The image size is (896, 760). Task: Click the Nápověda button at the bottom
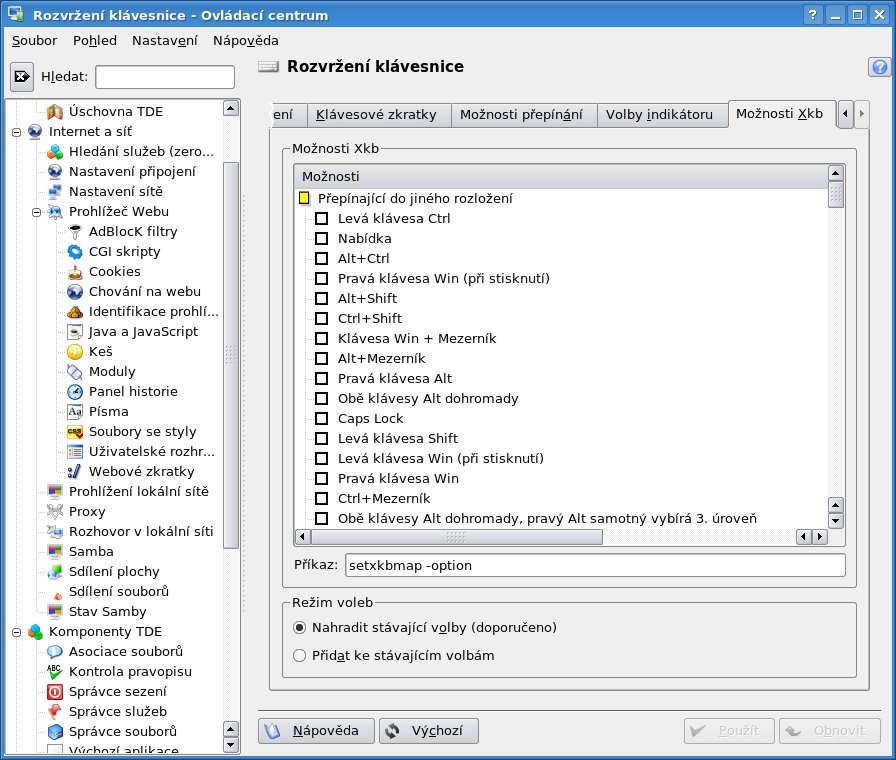tap(316, 731)
